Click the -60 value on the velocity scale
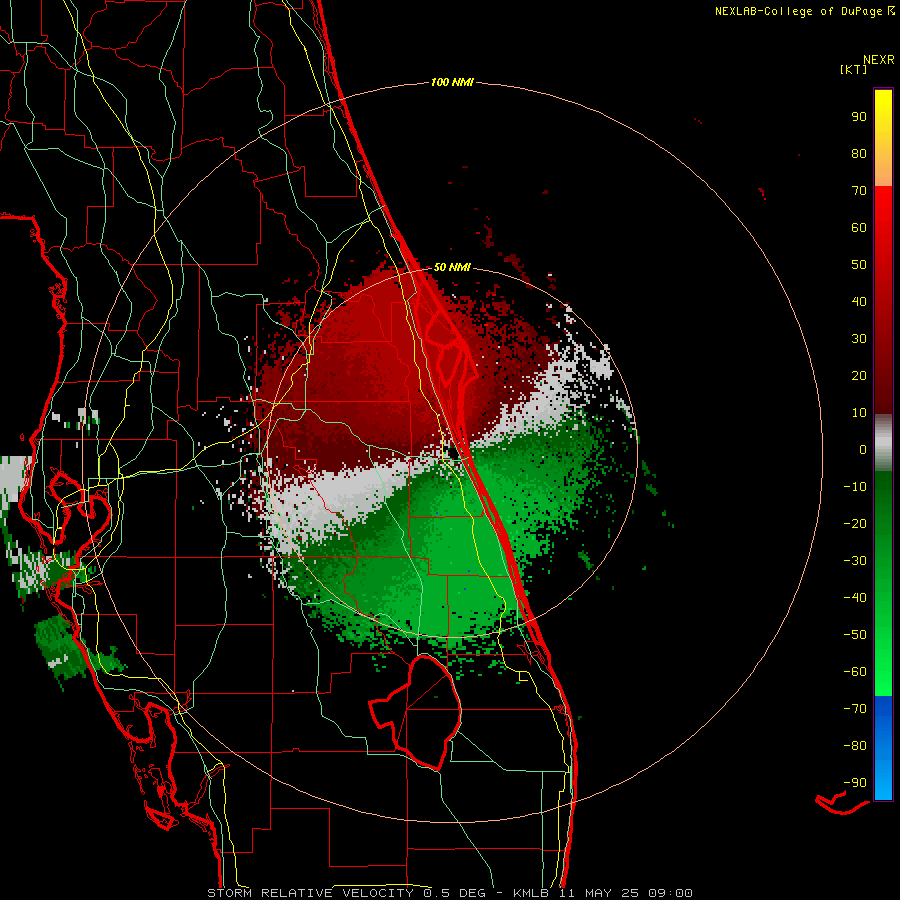The width and height of the screenshot is (900, 900). coord(855,672)
